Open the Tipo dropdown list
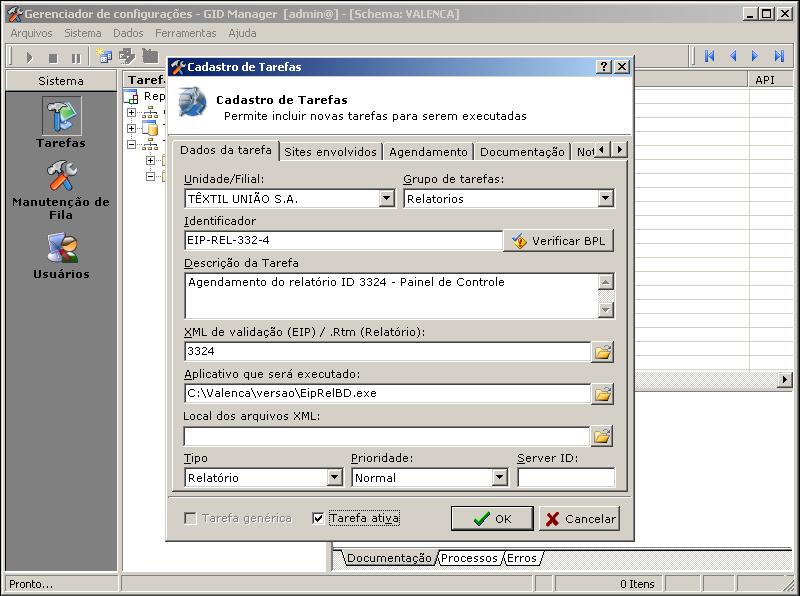The height and width of the screenshot is (596, 800). (x=334, y=478)
